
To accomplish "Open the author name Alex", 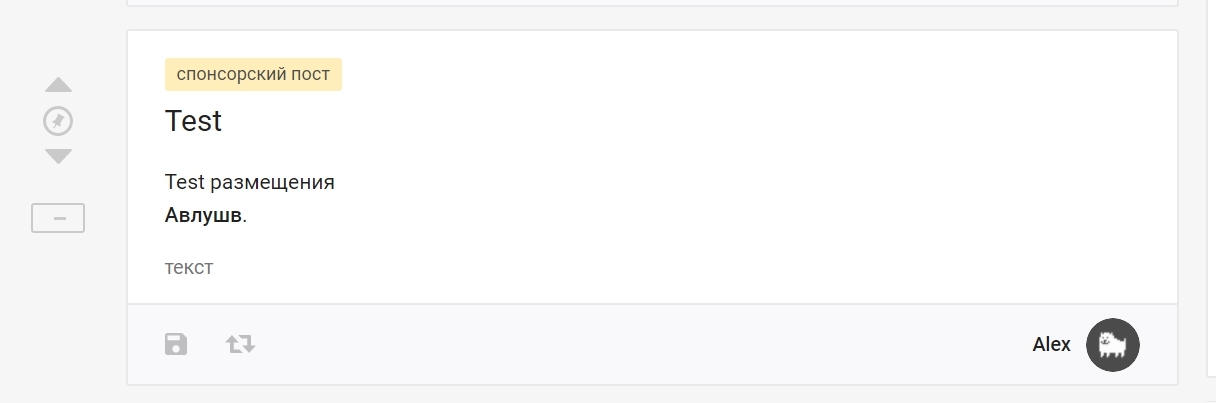I will point(1051,345).
